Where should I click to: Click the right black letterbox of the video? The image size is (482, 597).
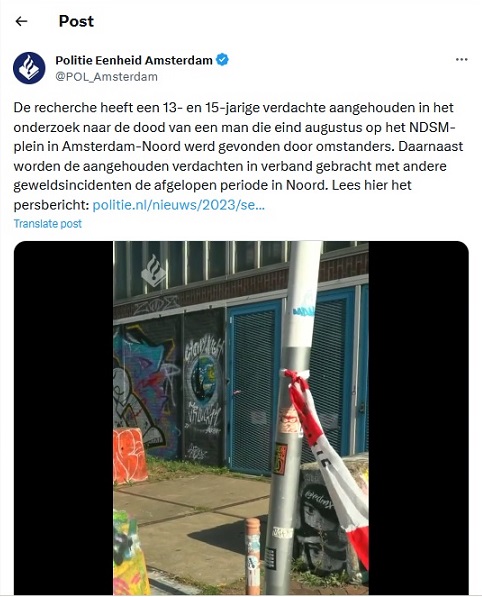(418, 418)
